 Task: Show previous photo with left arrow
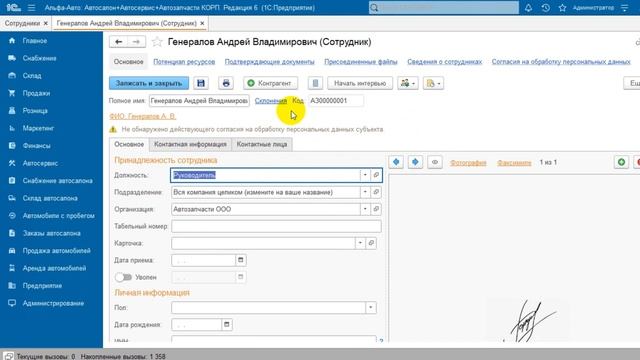(396, 162)
